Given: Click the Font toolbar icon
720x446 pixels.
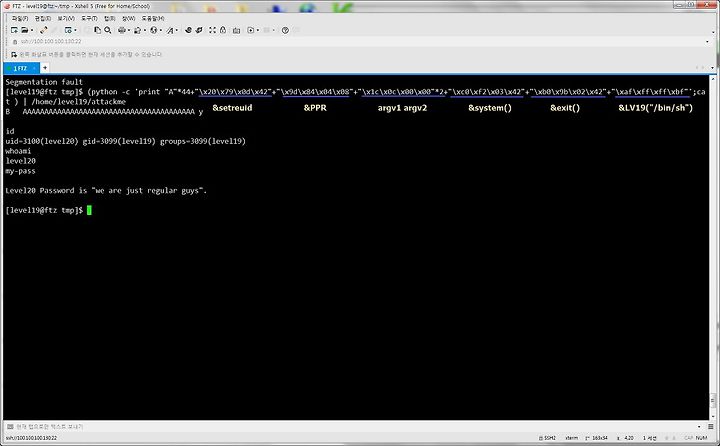Looking at the screenshot, I should [170, 30].
